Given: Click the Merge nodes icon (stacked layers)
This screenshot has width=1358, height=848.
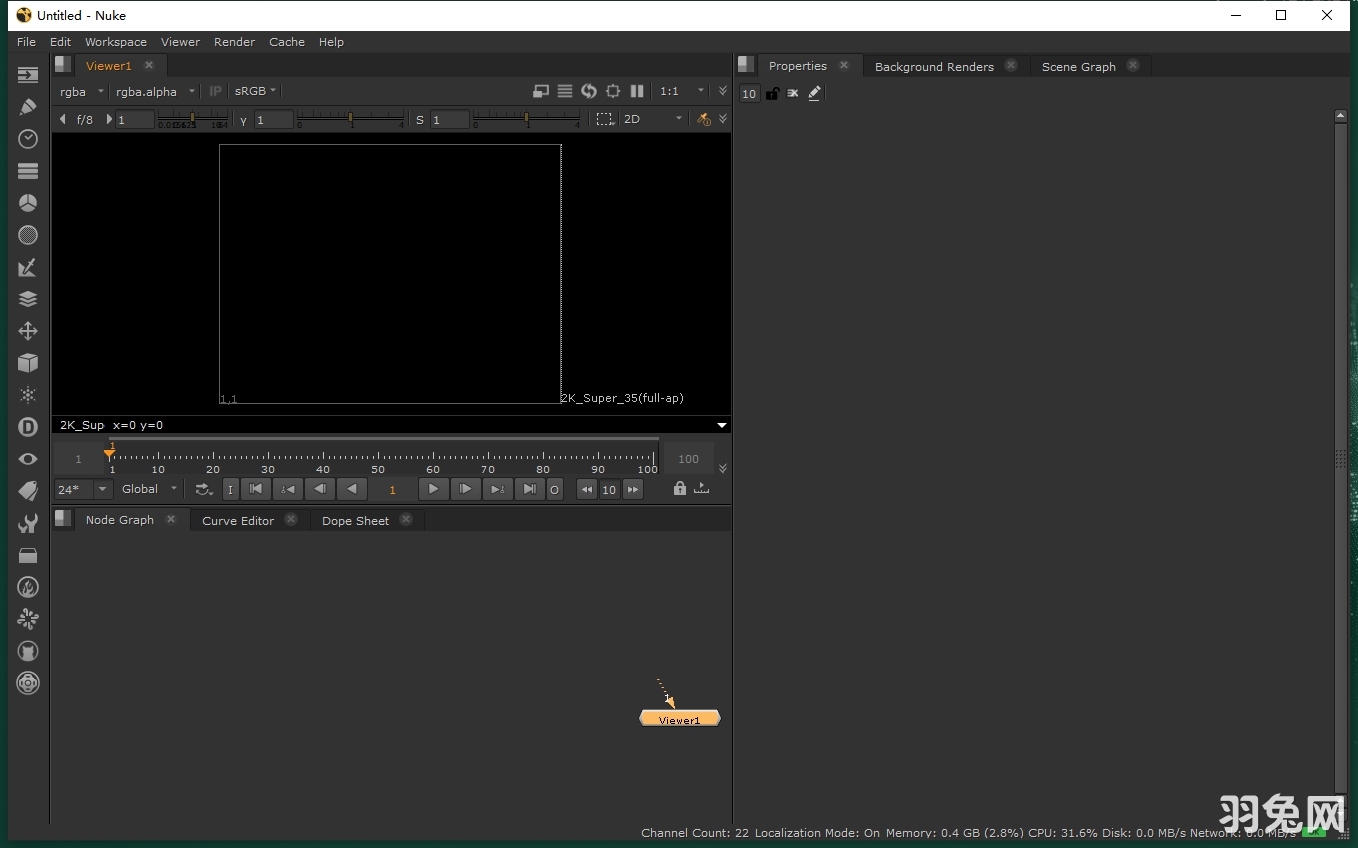Looking at the screenshot, I should tap(27, 299).
